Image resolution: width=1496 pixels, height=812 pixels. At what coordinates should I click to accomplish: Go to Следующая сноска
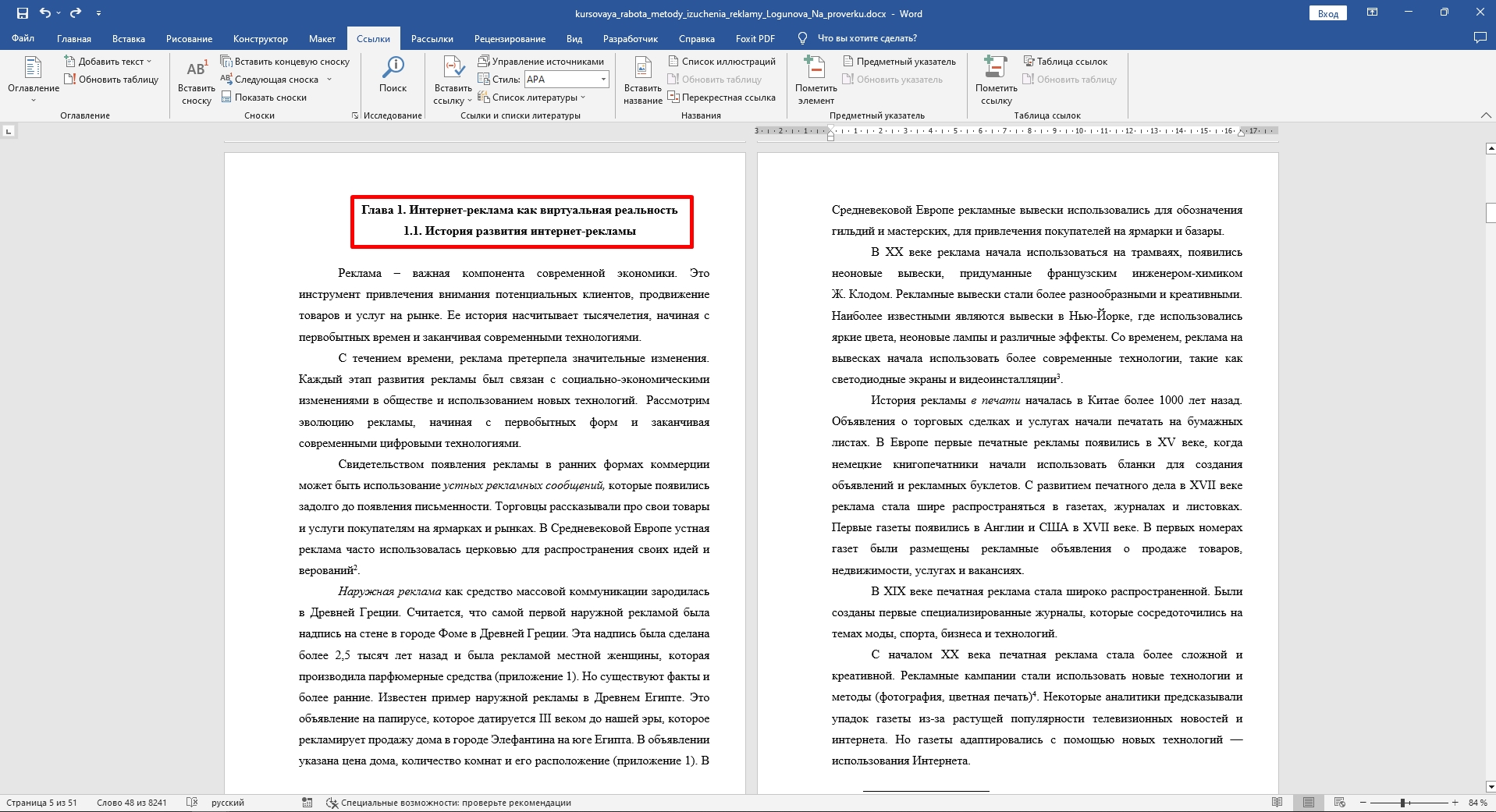click(x=270, y=79)
